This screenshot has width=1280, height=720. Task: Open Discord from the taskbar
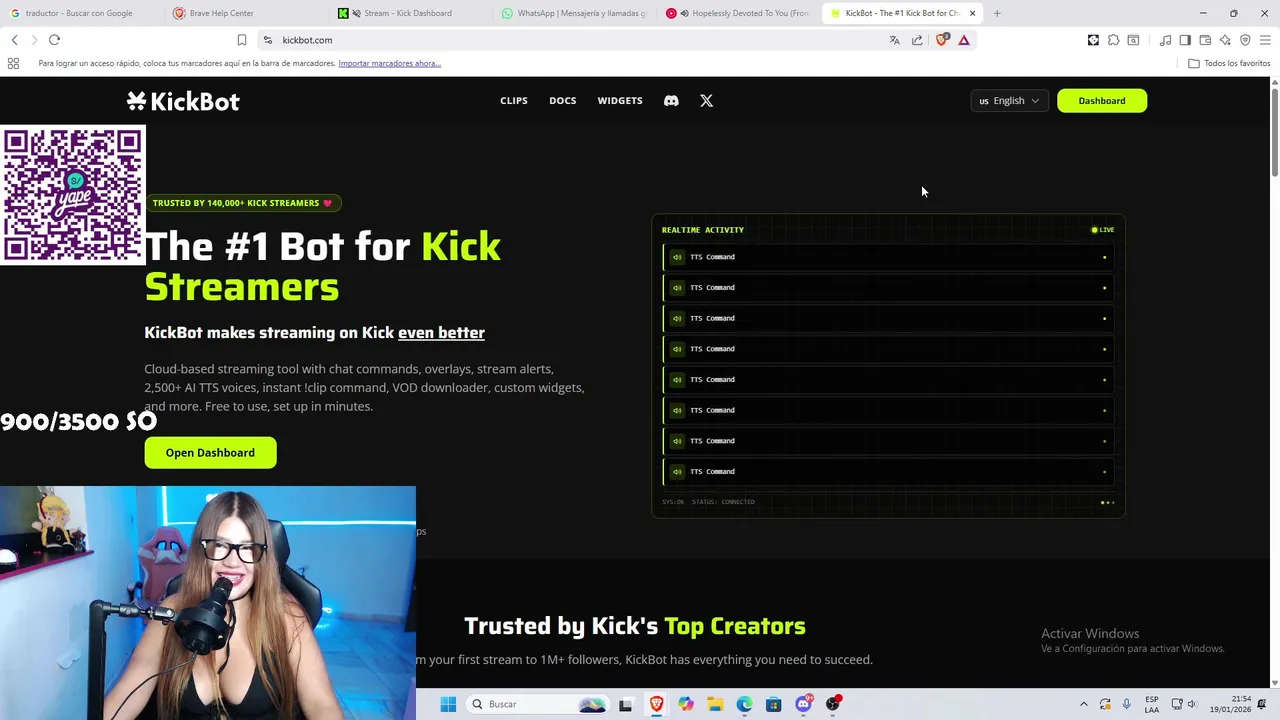pyautogui.click(x=803, y=704)
